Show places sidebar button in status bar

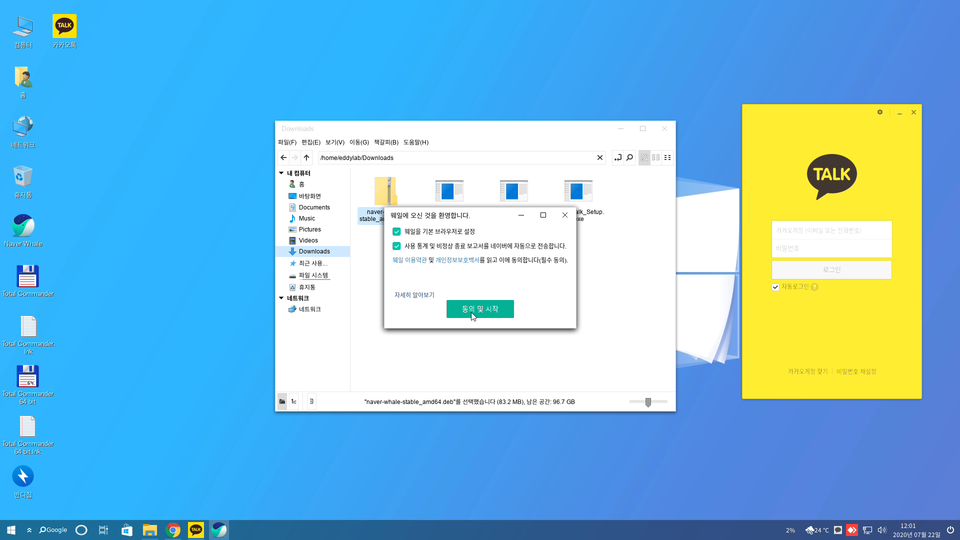click(x=282, y=402)
